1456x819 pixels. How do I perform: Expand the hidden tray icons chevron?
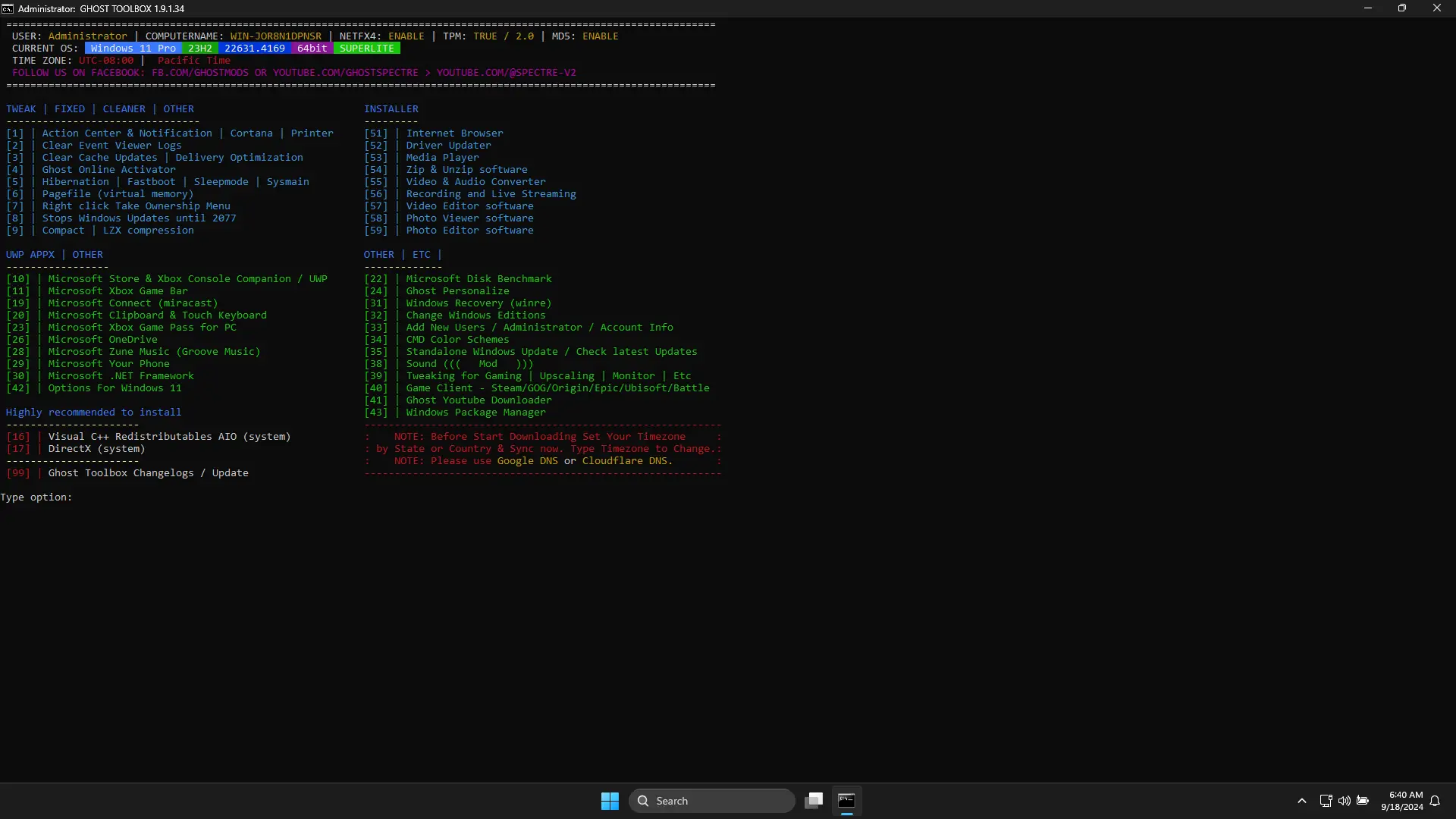coord(1302,801)
